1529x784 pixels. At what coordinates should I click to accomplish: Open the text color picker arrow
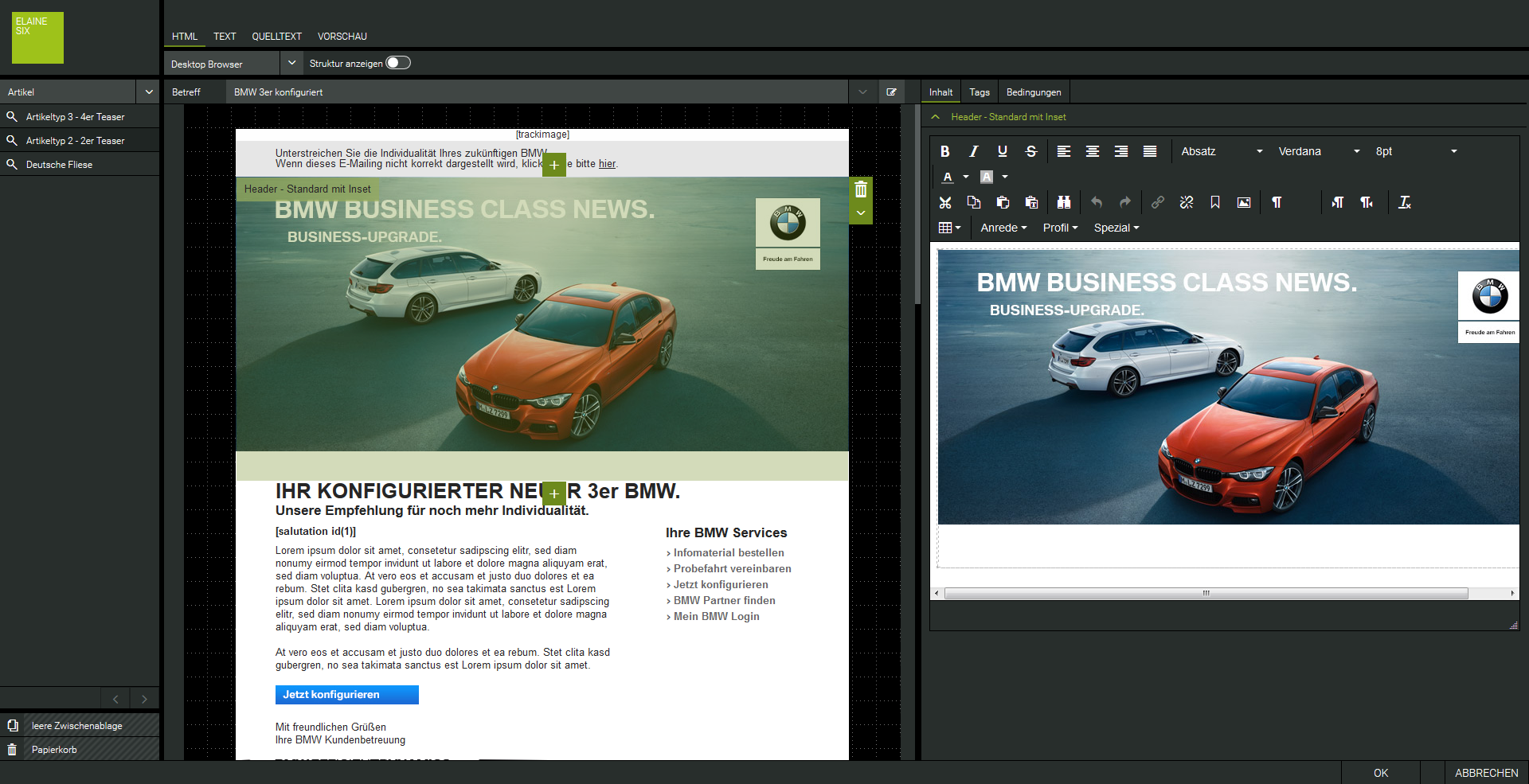[x=966, y=177]
